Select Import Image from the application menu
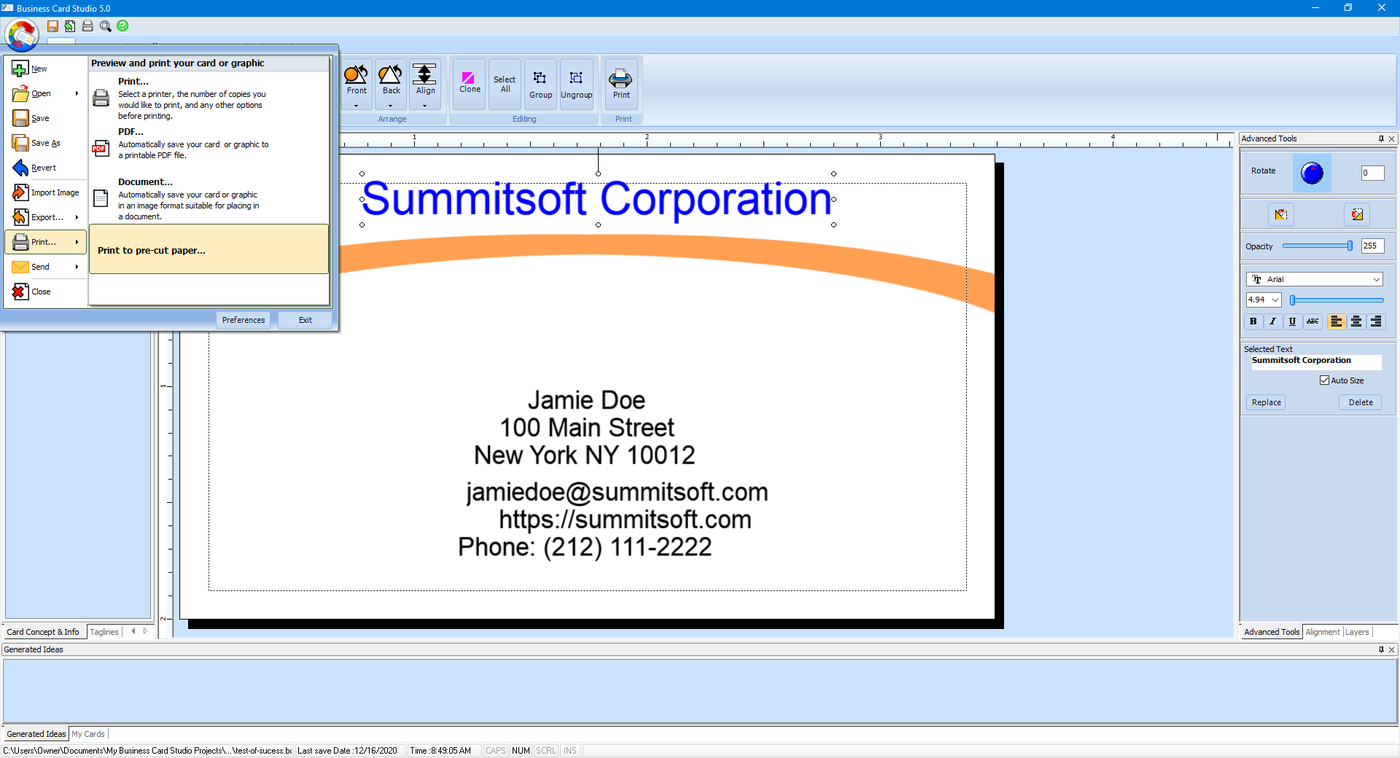This screenshot has height=758, width=1400. 45,193
